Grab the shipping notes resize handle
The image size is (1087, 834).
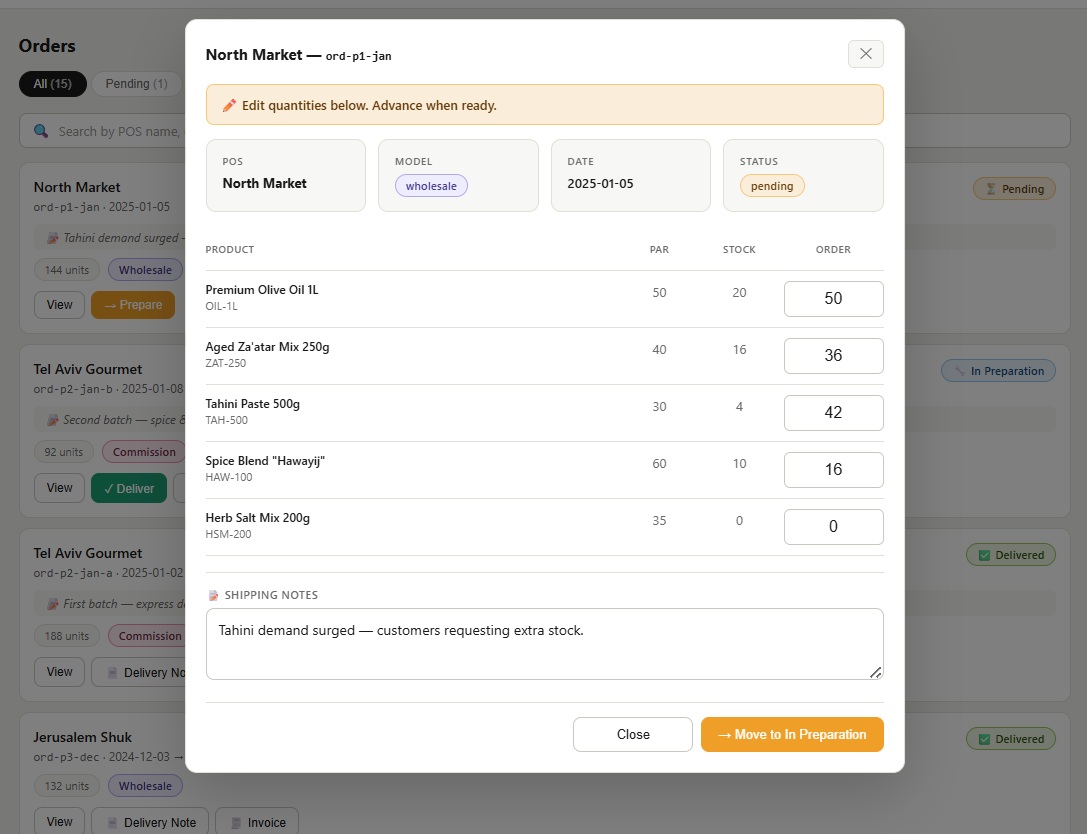876,672
